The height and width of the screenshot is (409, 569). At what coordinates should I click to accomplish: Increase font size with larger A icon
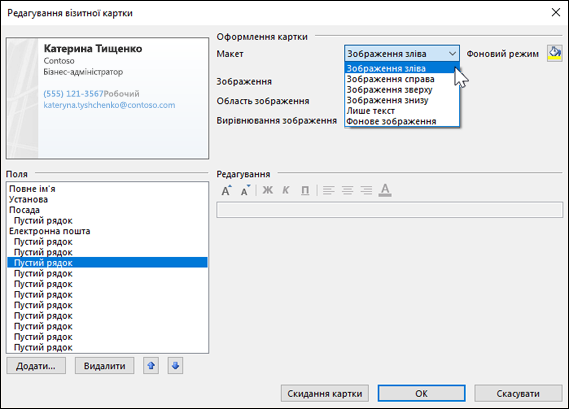pos(226,190)
